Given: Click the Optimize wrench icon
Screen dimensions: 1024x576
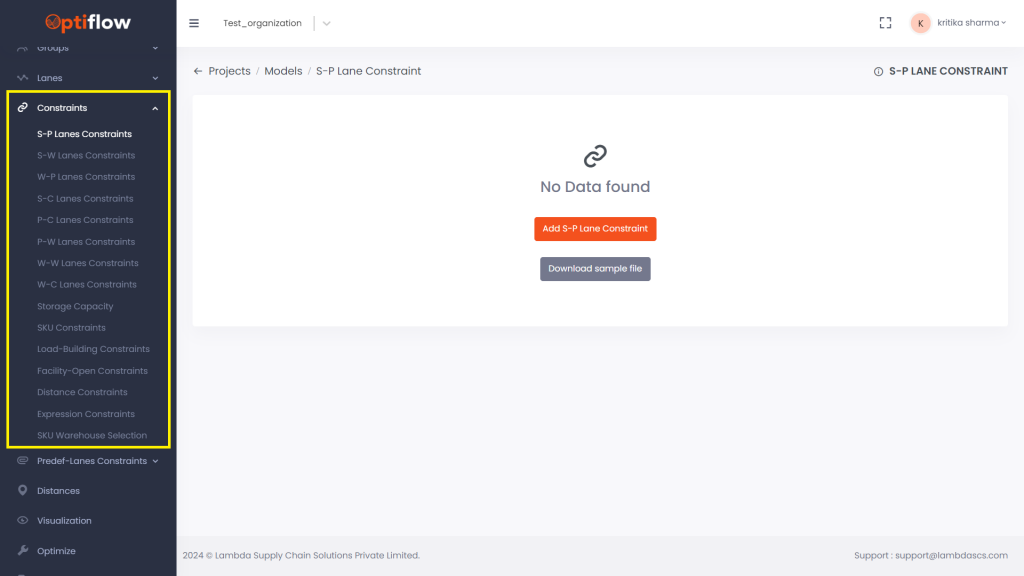Looking at the screenshot, I should 23,551.
